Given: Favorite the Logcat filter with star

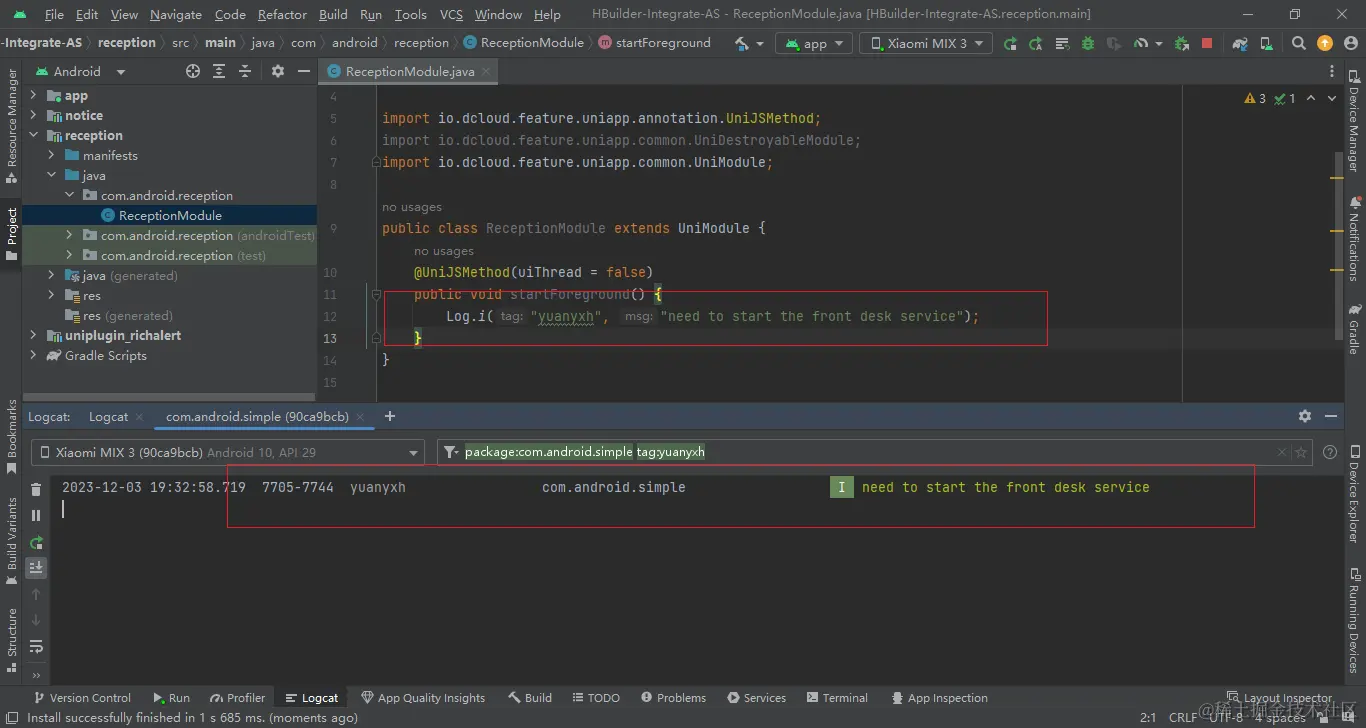Looking at the screenshot, I should (x=1301, y=452).
